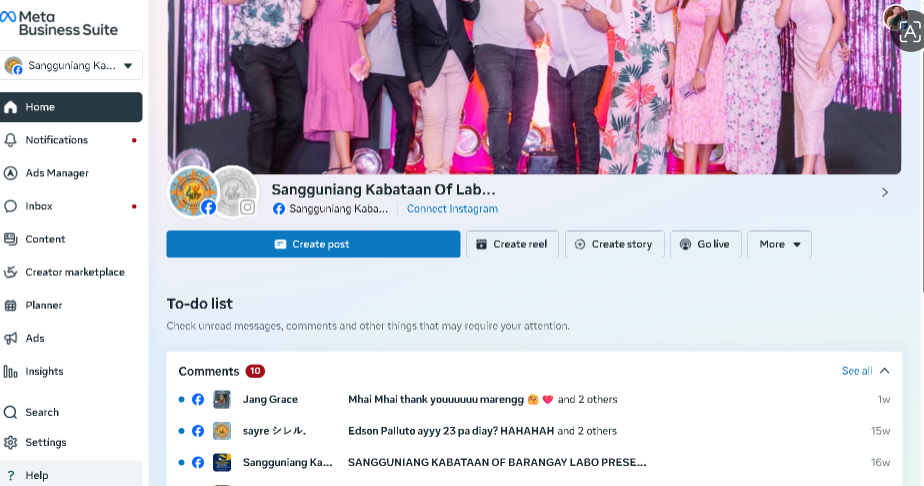Click the Inbox chat bubble icon
924x486 pixels.
click(x=11, y=206)
